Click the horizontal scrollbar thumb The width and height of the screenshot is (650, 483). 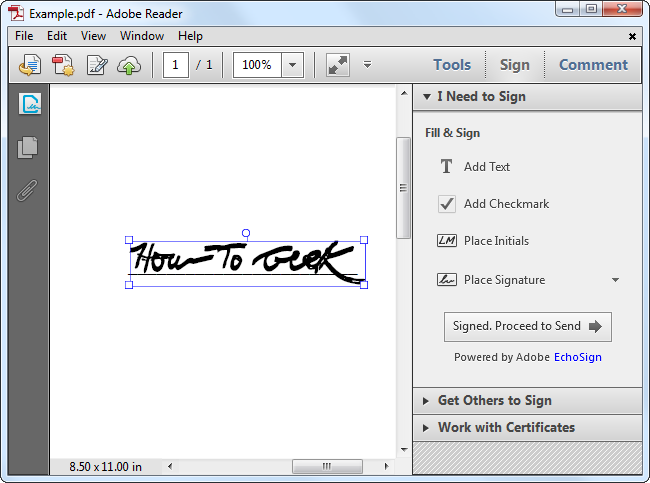coord(327,466)
